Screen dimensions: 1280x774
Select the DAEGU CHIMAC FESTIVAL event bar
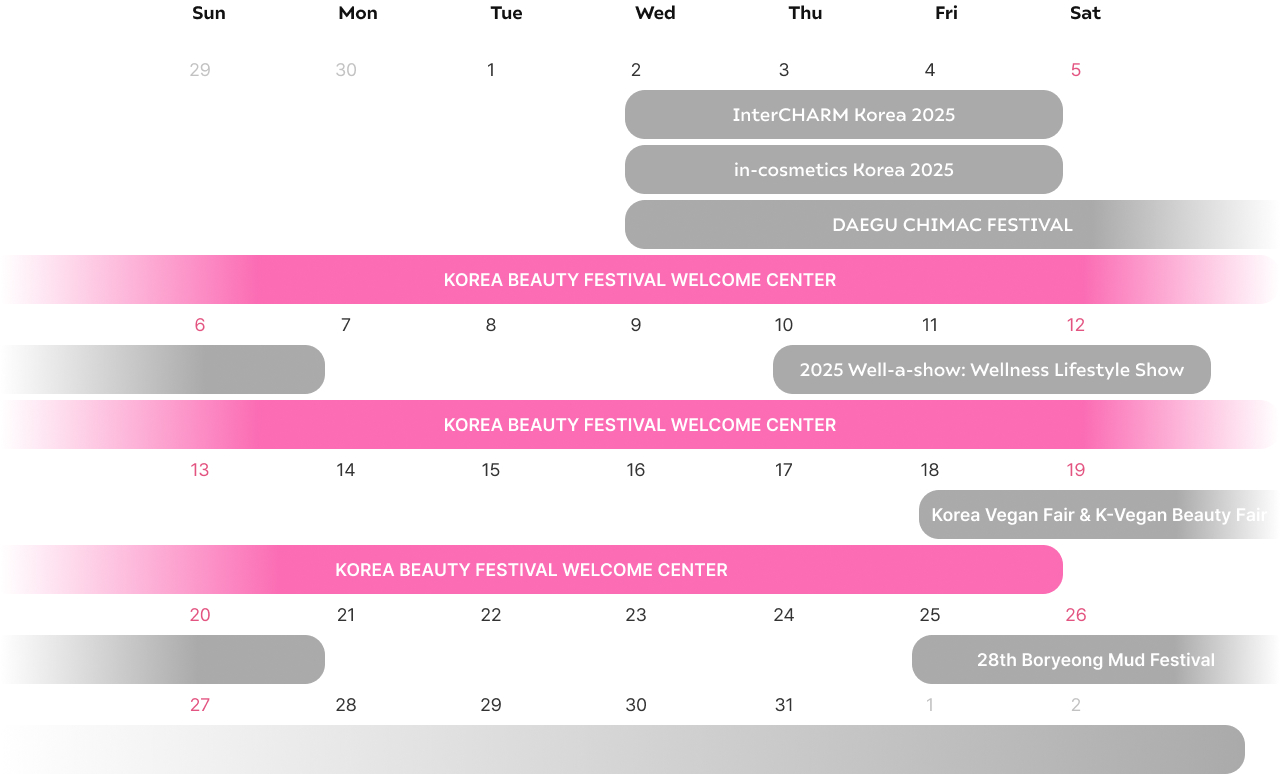point(952,224)
